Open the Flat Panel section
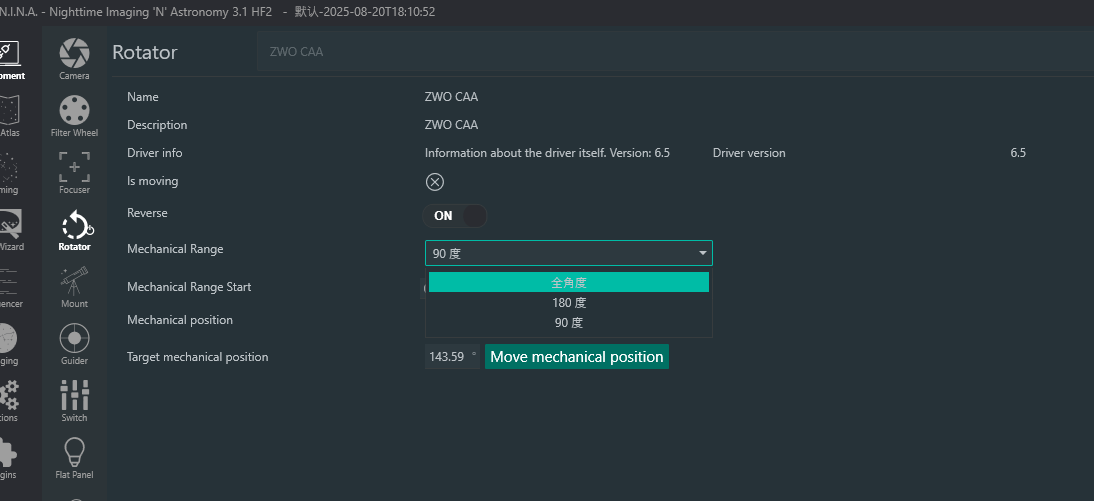The image size is (1094, 501). 74,458
